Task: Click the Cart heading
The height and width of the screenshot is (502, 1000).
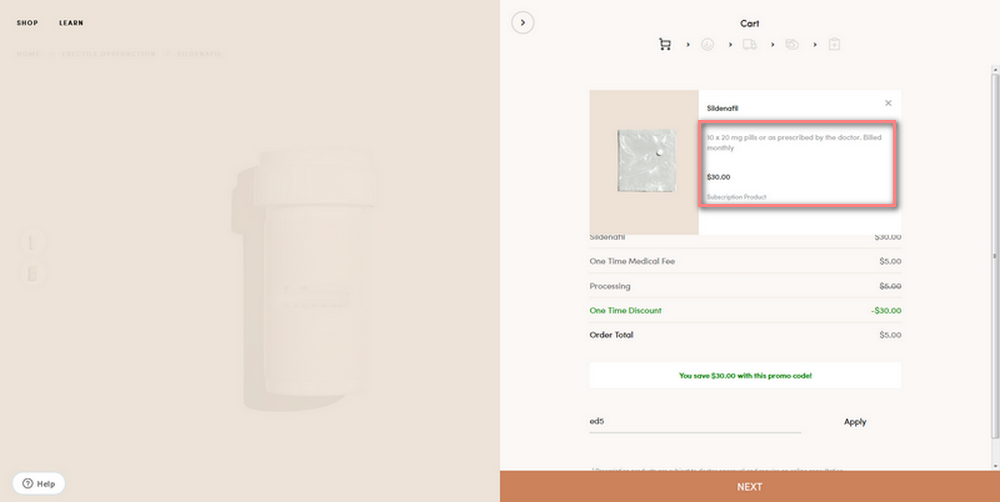Action: click(x=749, y=24)
